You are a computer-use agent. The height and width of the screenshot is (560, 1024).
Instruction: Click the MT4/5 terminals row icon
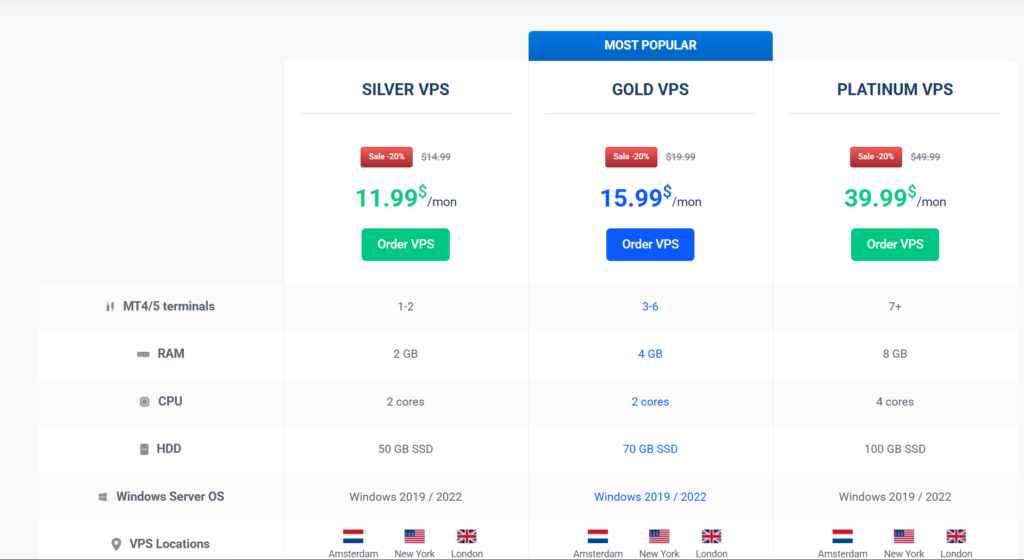pos(110,307)
